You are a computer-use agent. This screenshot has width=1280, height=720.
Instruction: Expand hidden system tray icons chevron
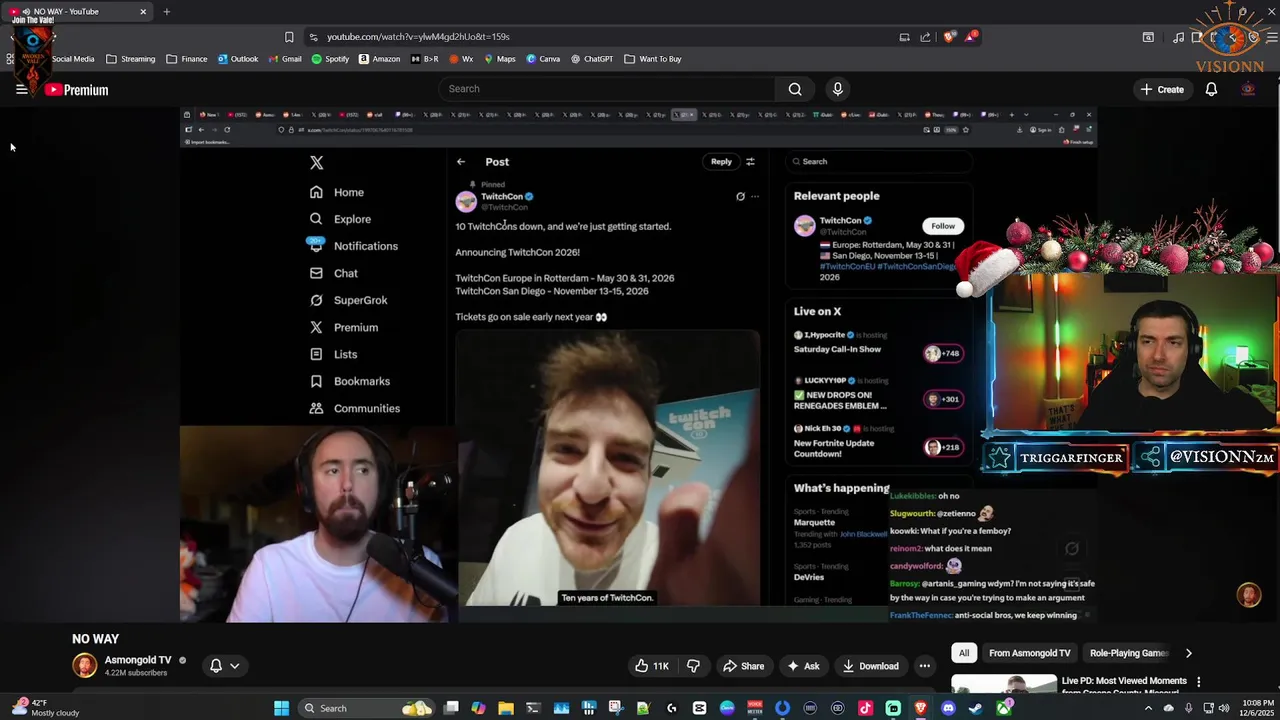tap(1148, 708)
